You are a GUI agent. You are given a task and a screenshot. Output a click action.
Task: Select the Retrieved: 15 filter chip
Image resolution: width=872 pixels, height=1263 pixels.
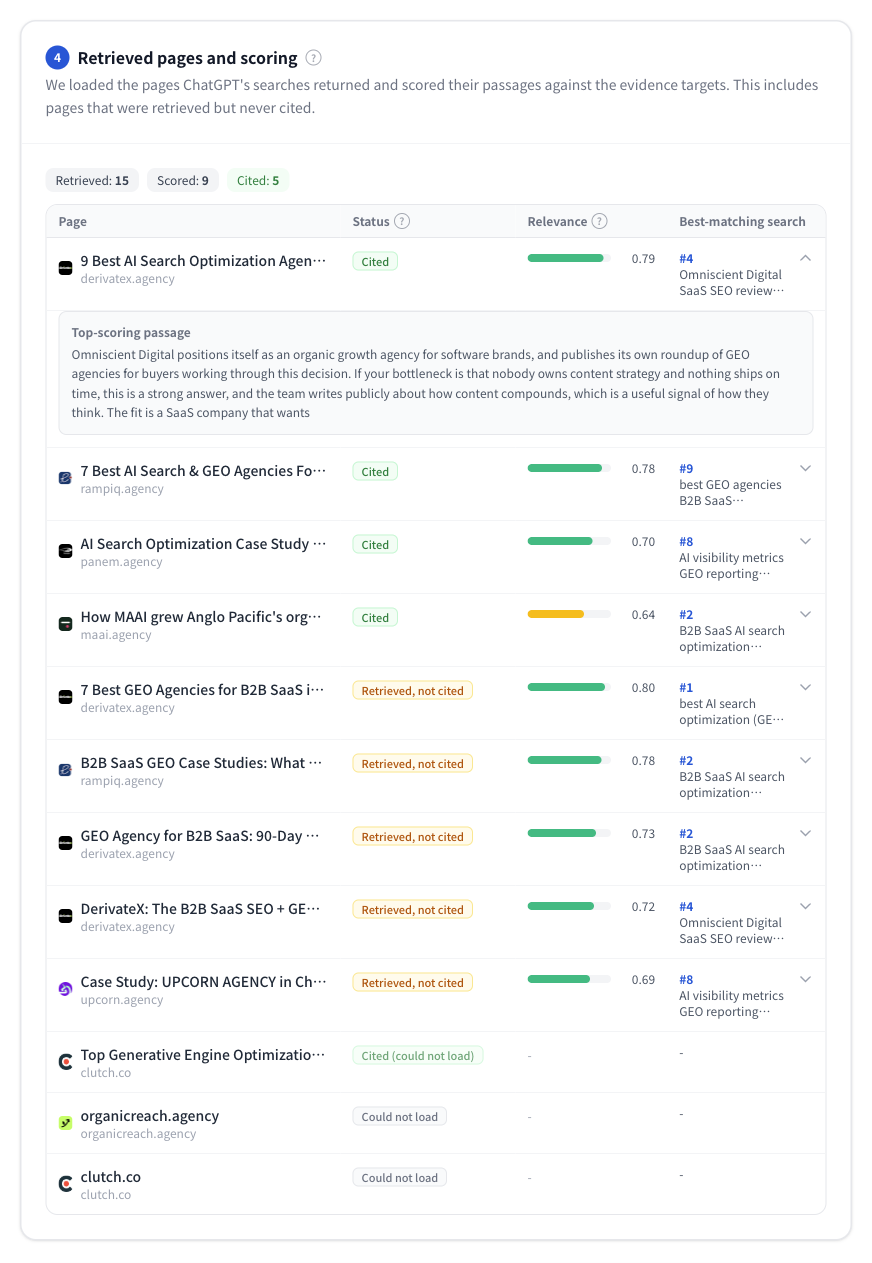[92, 180]
